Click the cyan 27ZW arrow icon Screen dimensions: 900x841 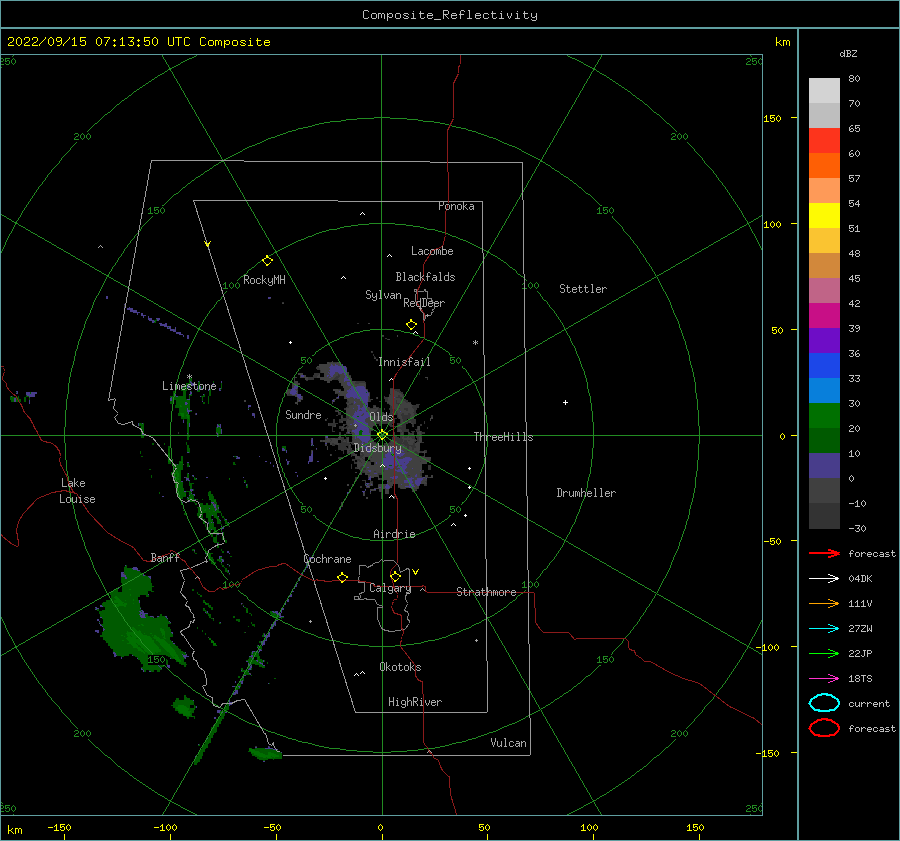[824, 629]
